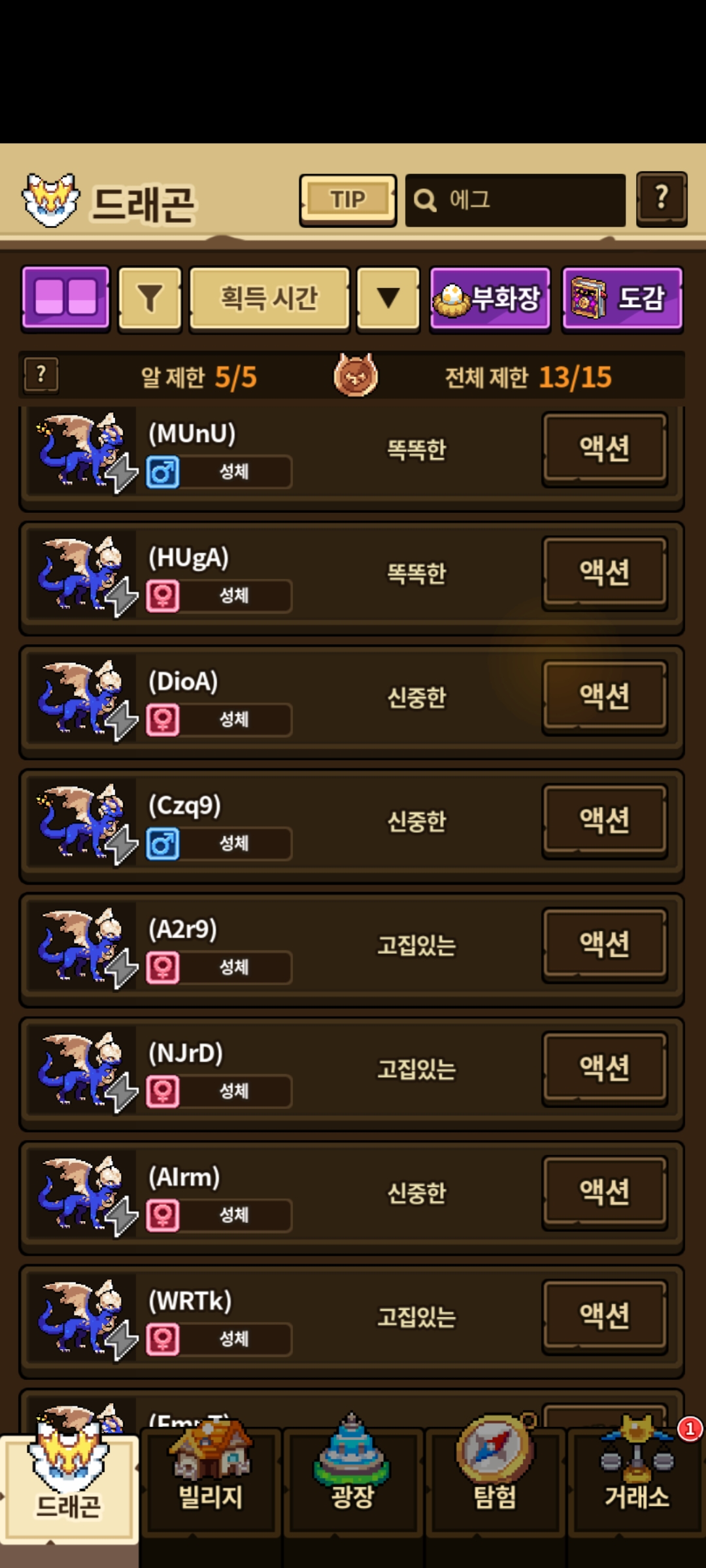Open help via top-right question mark
The image size is (706, 1568).
(662, 199)
